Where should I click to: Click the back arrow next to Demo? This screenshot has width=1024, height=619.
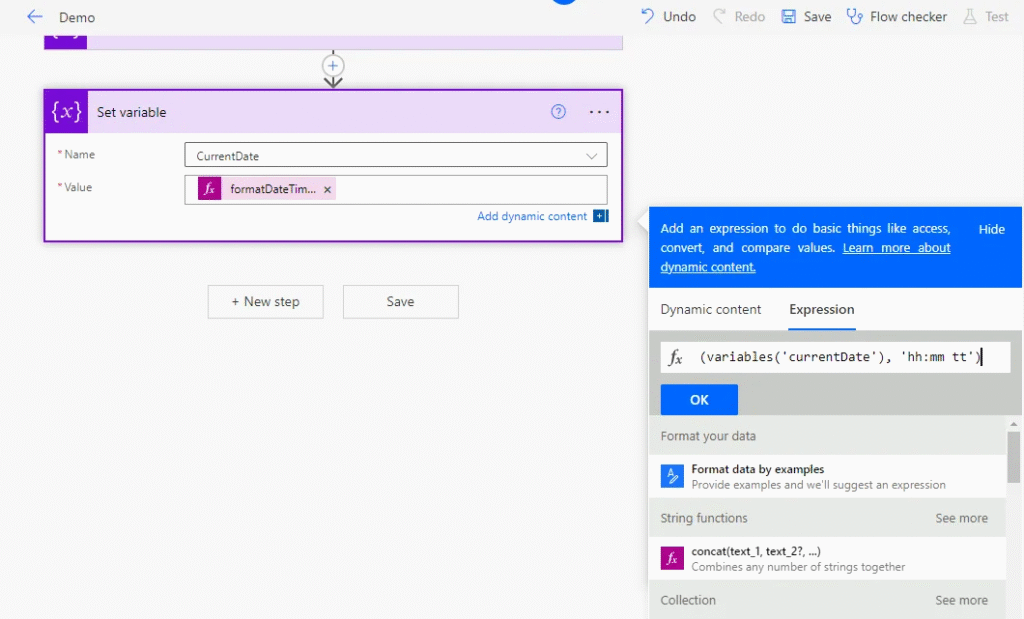pyautogui.click(x=35, y=17)
